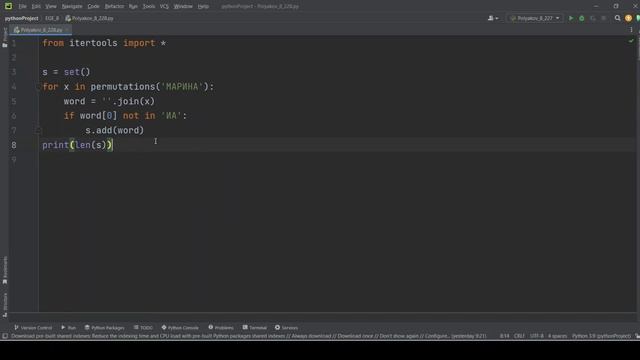Screen dimensions: 640x360
Task: Open the Python Packages tool window
Action: (104, 328)
